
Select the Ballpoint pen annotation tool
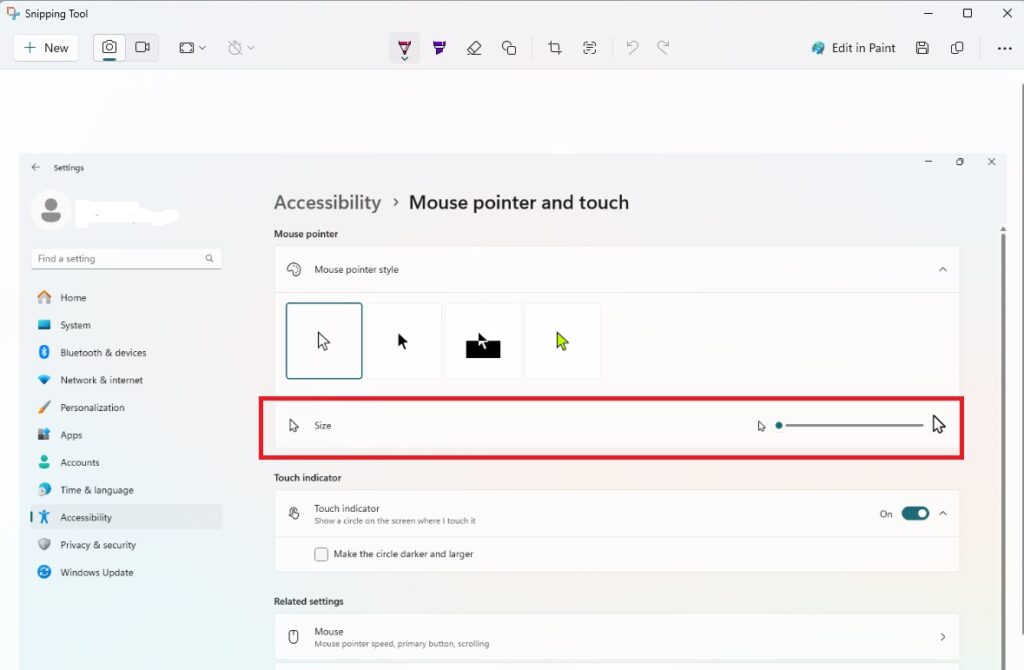(404, 47)
